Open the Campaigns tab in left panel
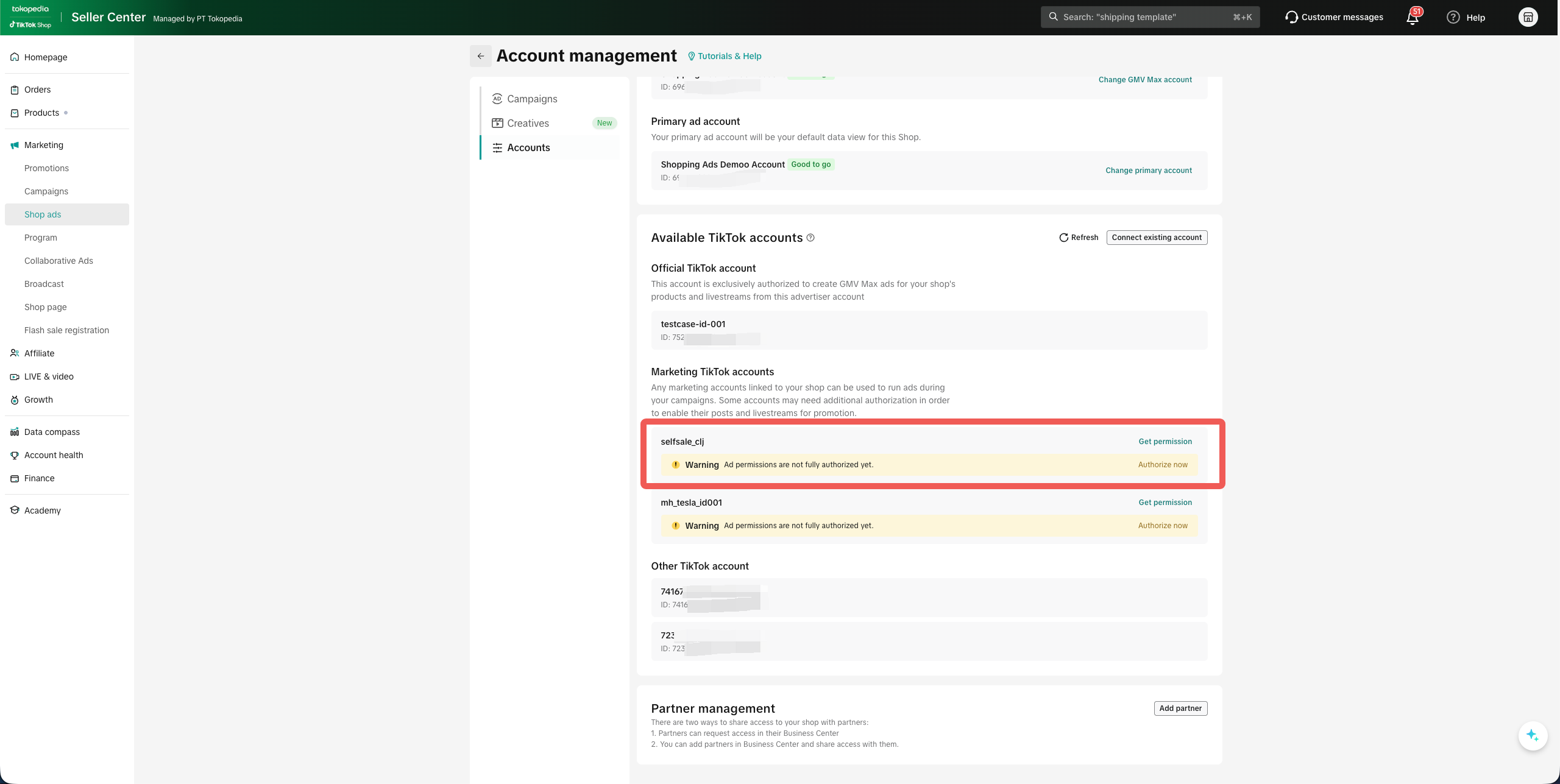This screenshot has width=1560, height=784. pos(532,99)
